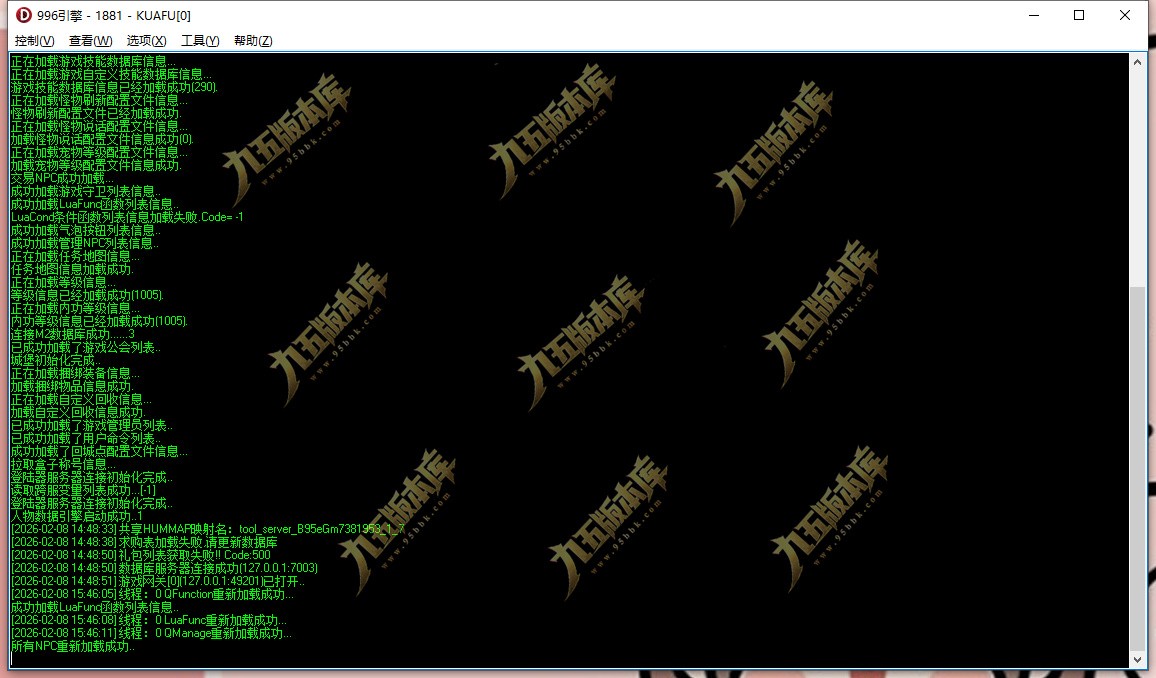This screenshot has height=678, width=1156.
Task: Select log line '成功加载管理NPC列表信息..'
Action: [85, 243]
